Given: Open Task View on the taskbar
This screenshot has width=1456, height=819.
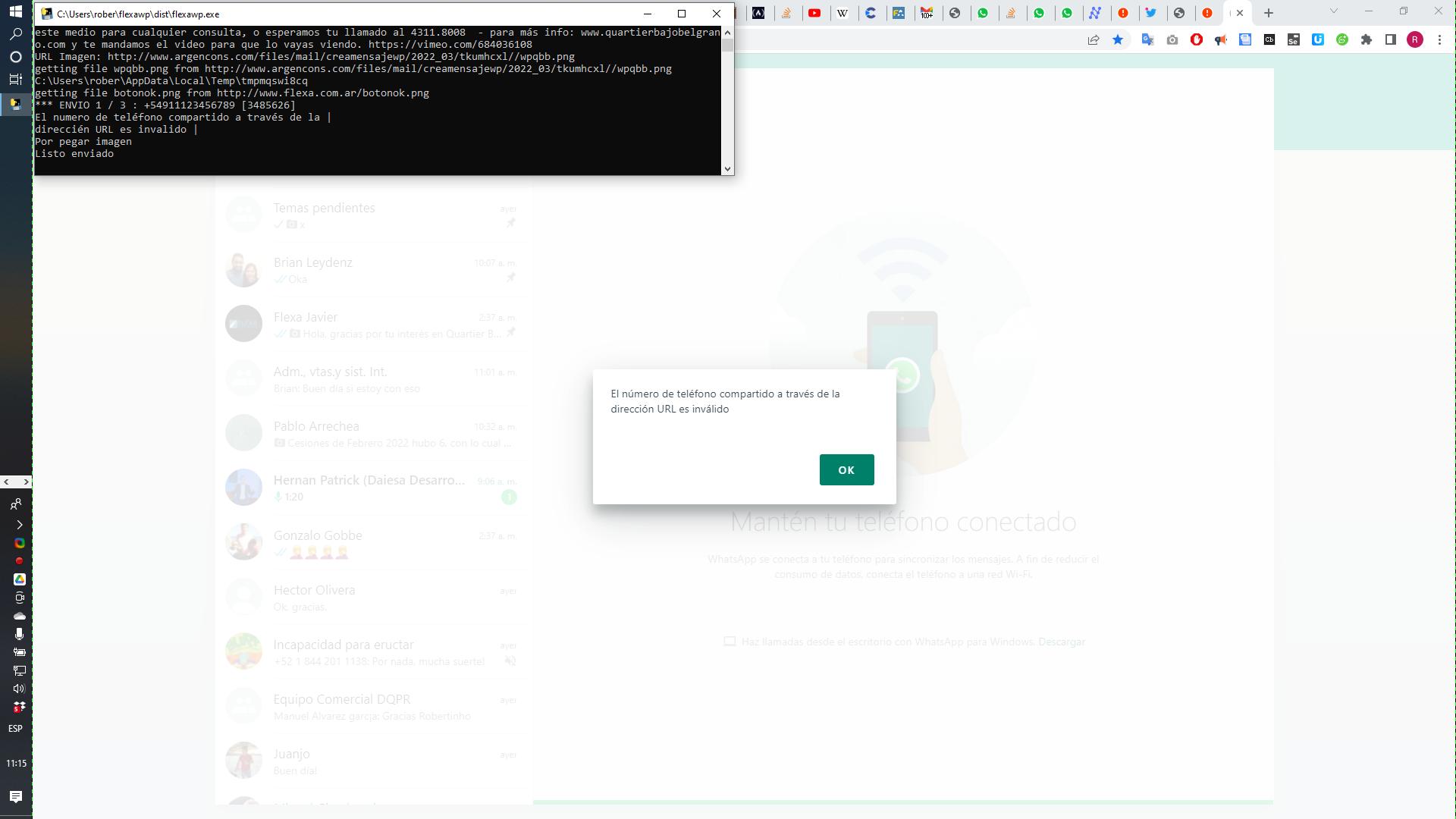Looking at the screenshot, I should pyautogui.click(x=15, y=79).
